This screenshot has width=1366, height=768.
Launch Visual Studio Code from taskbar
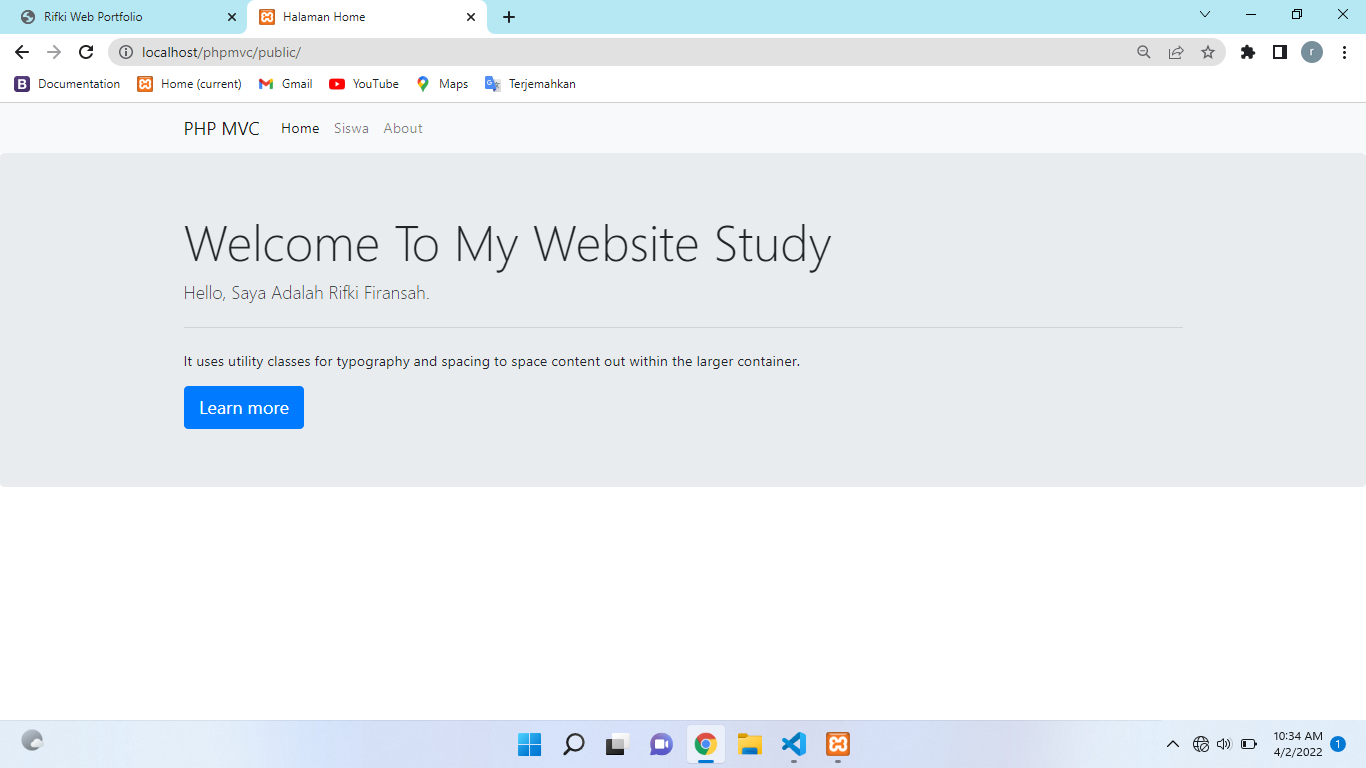pos(793,744)
